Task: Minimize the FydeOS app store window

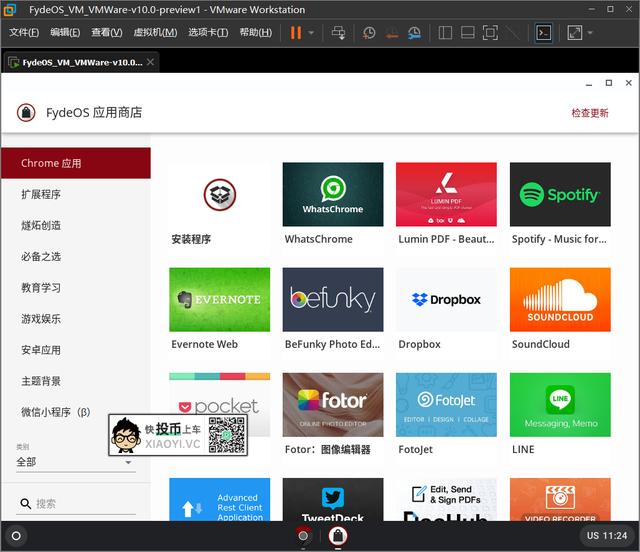Action: [x=589, y=83]
